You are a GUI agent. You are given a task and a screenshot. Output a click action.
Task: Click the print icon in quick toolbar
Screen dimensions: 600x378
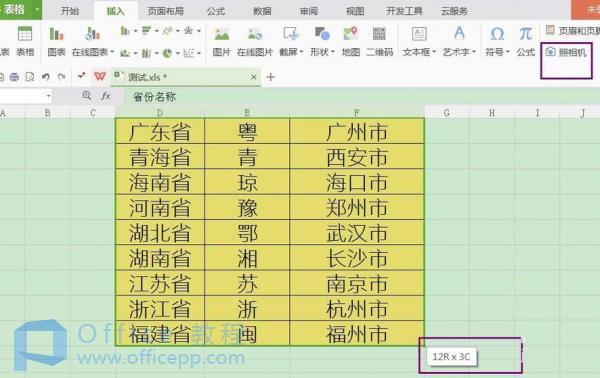[x=14, y=77]
